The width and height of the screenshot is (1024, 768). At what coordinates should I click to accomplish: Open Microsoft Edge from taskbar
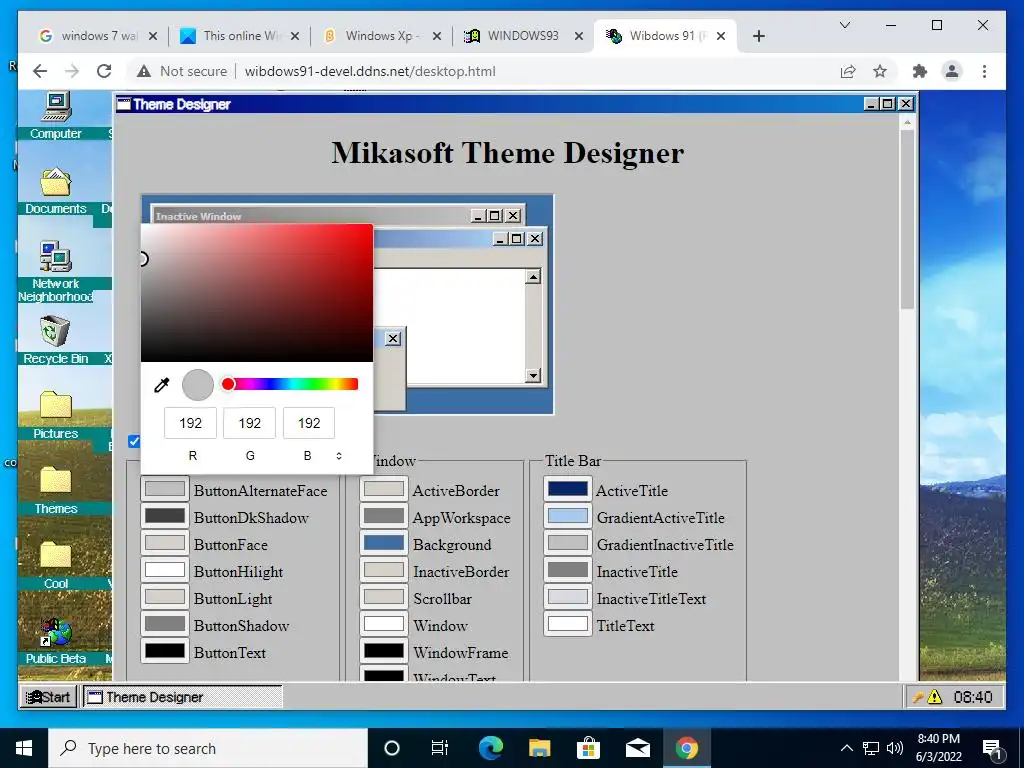pos(490,748)
